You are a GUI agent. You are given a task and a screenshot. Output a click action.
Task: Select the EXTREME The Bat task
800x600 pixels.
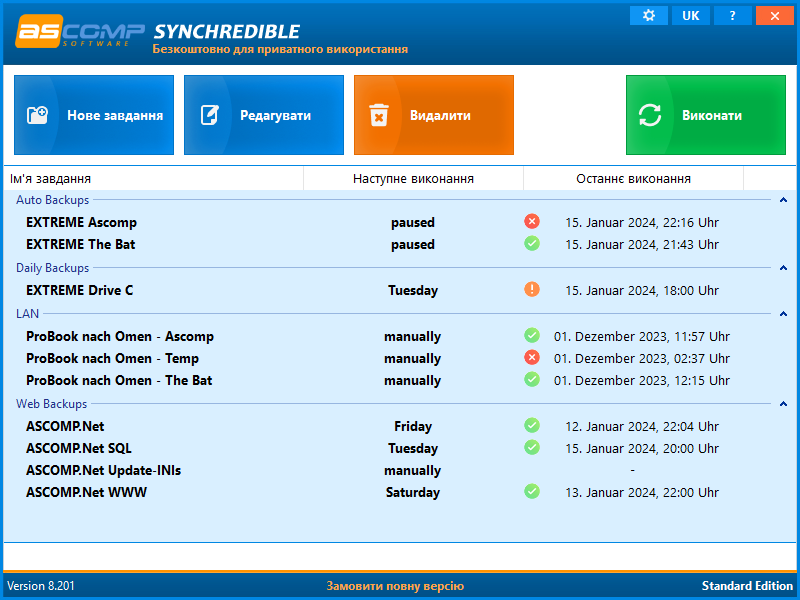tap(81, 244)
